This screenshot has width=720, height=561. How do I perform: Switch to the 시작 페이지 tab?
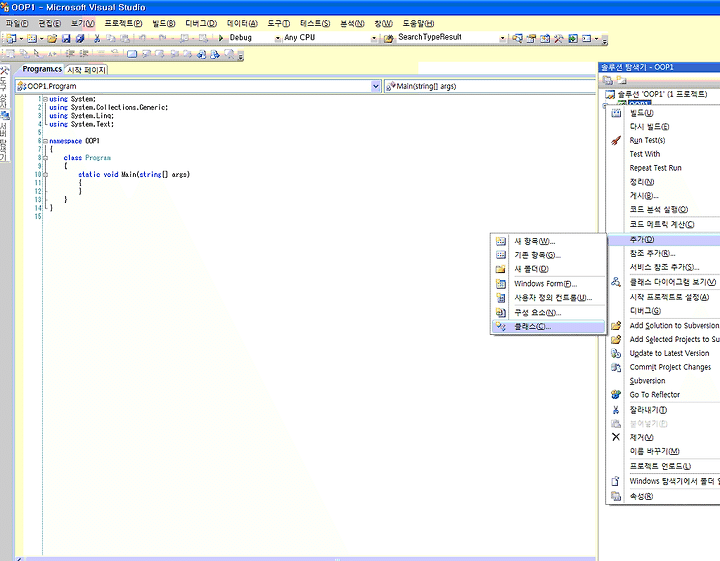pyautogui.click(x=86, y=70)
